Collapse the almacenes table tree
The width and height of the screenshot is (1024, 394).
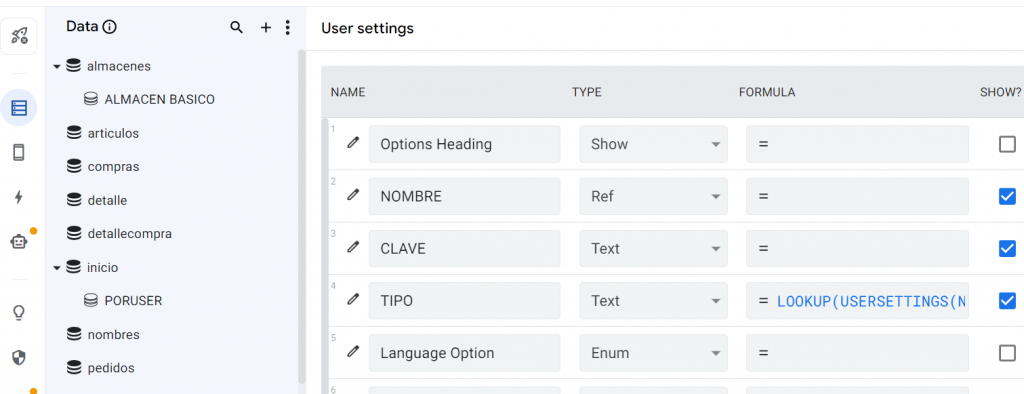pos(57,67)
